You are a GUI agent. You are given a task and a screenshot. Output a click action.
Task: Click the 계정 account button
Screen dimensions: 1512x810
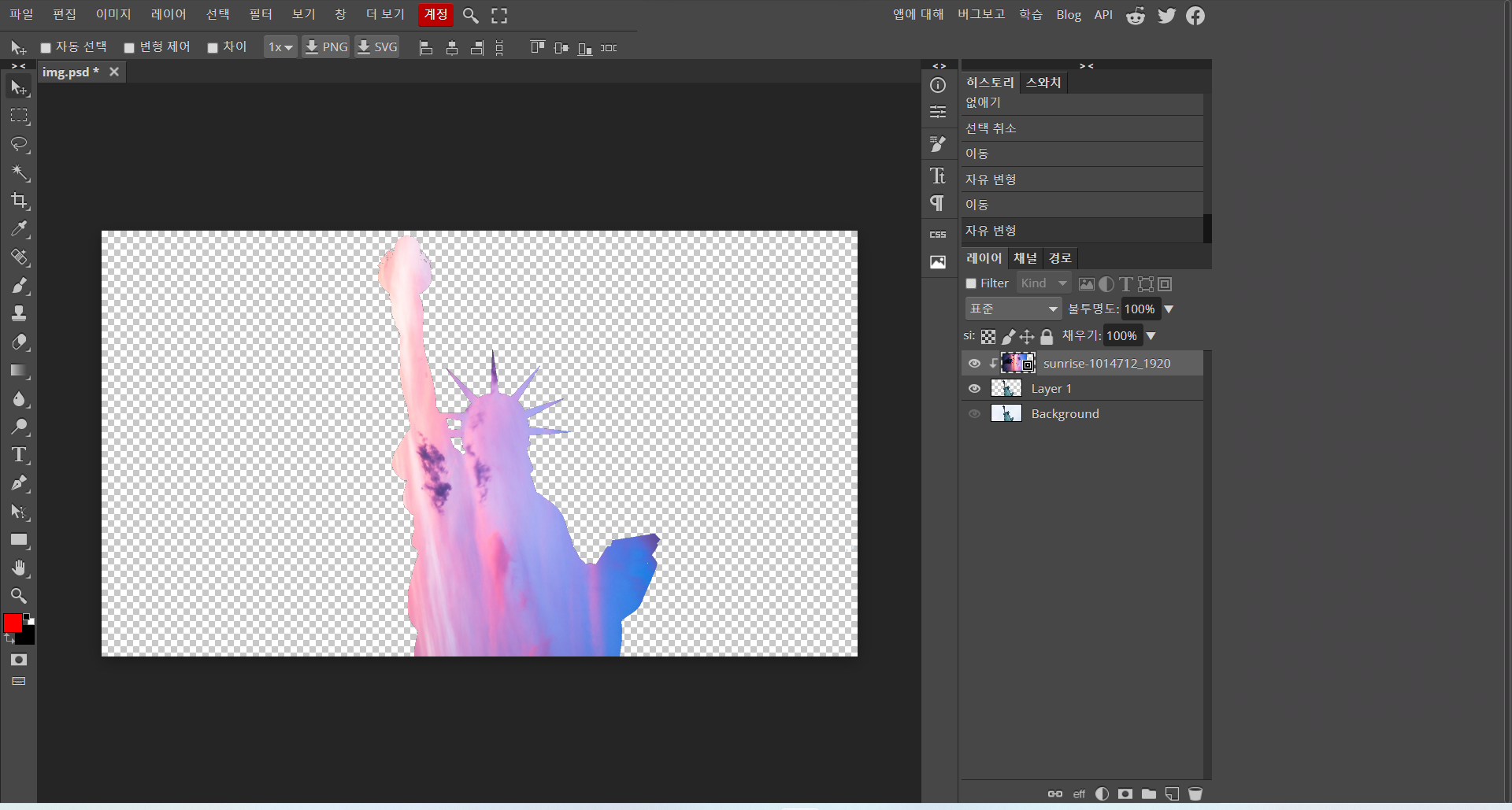pos(435,14)
